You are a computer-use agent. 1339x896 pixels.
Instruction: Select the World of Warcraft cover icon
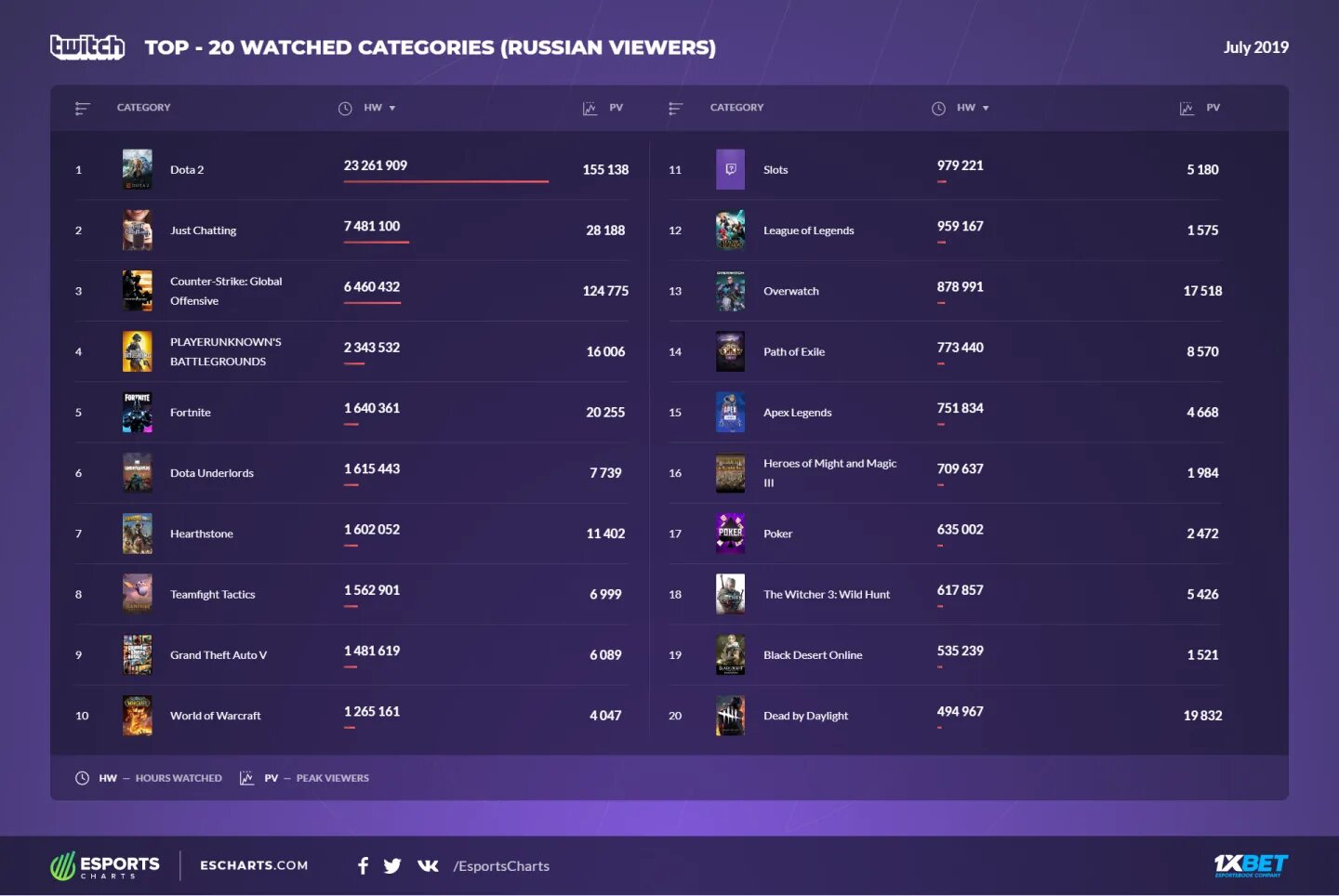[138, 716]
